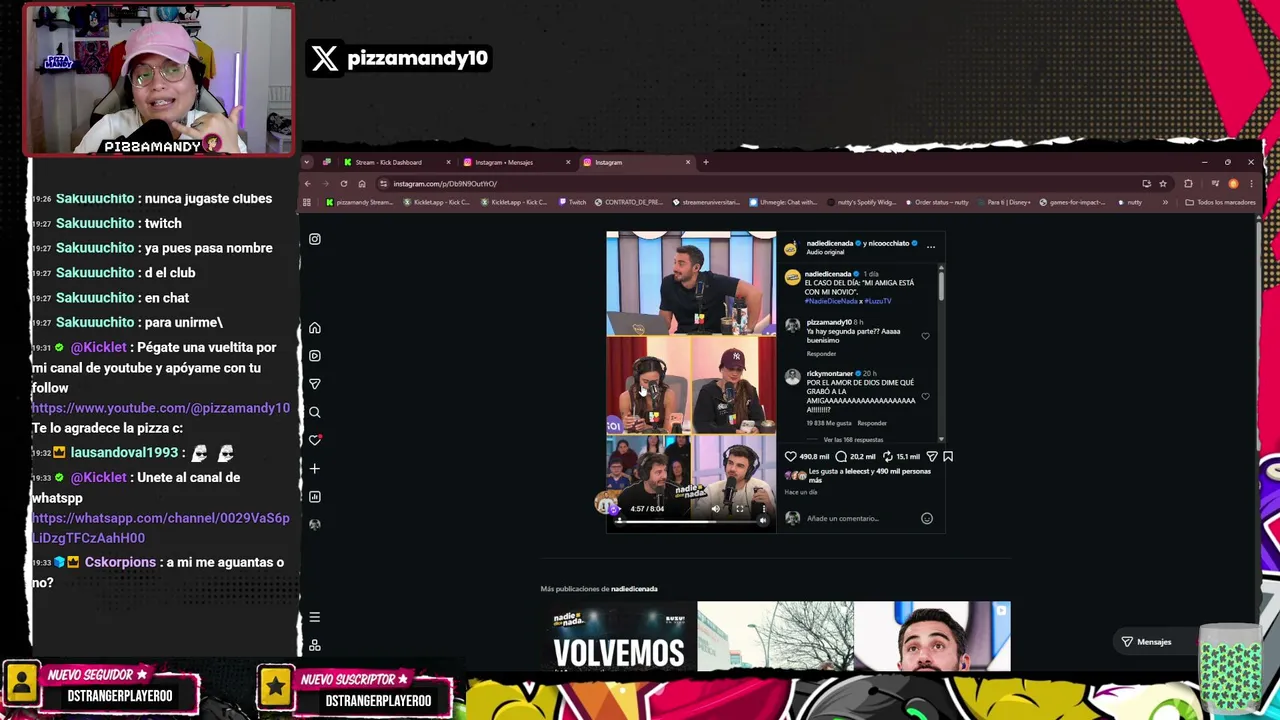Open the install app icon in address bar
The image size is (1280, 720).
point(1146,184)
